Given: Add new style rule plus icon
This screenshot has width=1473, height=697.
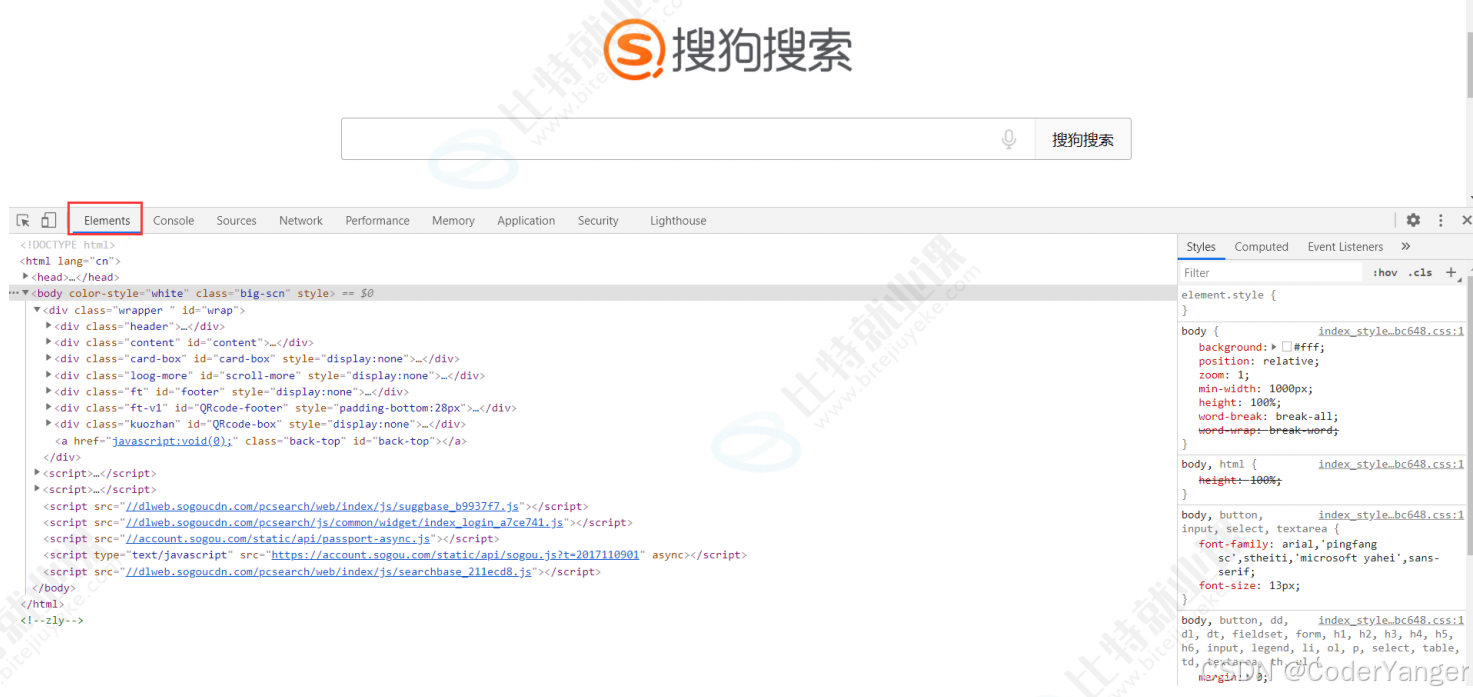Looking at the screenshot, I should click(x=1451, y=272).
